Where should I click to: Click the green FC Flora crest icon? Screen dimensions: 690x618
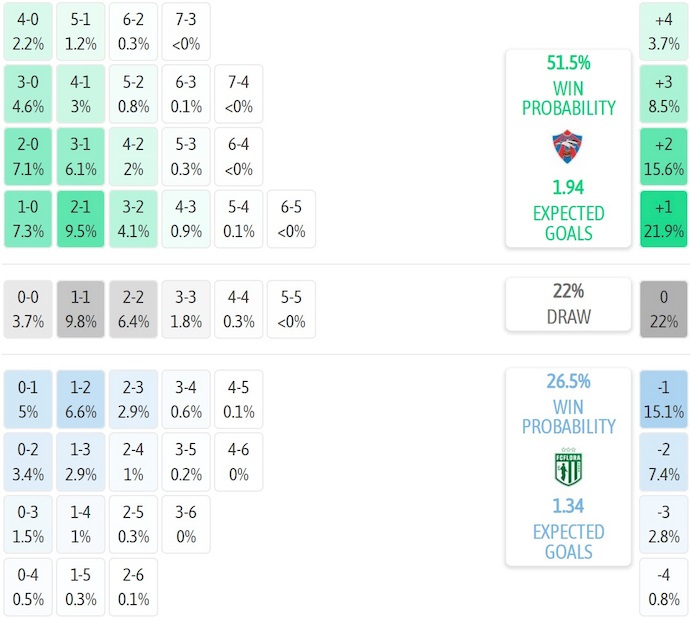tap(567, 466)
